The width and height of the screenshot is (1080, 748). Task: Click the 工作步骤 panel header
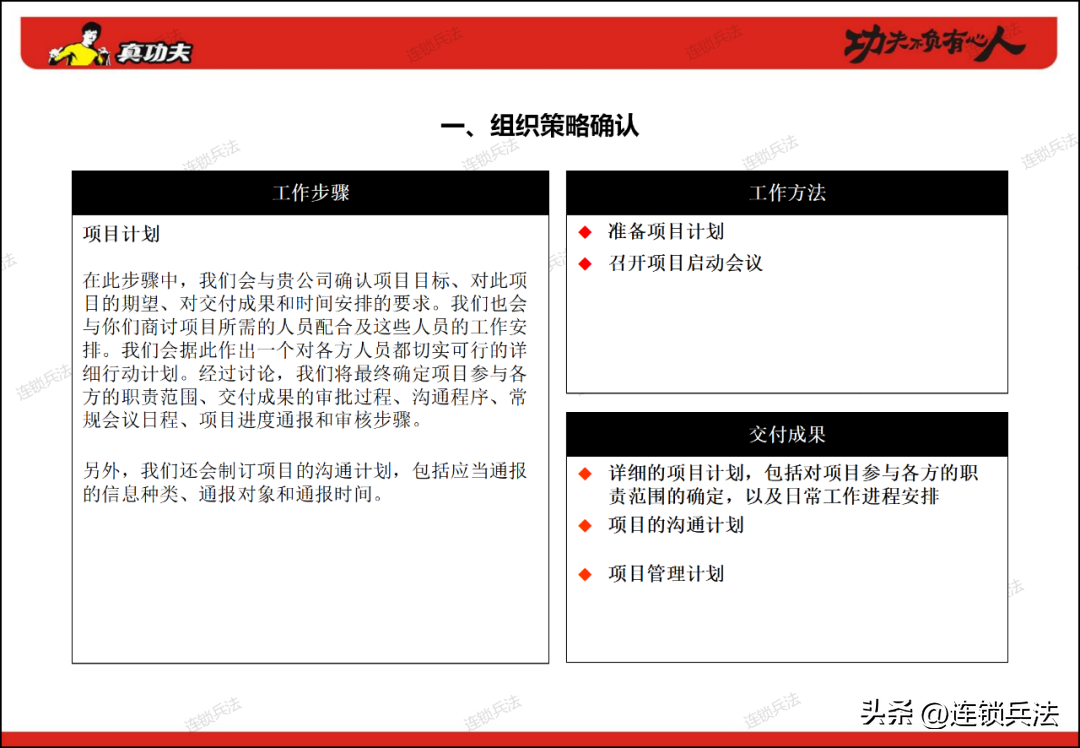click(x=311, y=193)
